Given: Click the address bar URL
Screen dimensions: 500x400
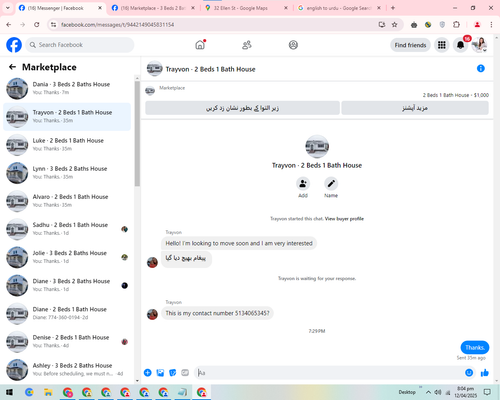Looking at the screenshot, I should [117, 25].
